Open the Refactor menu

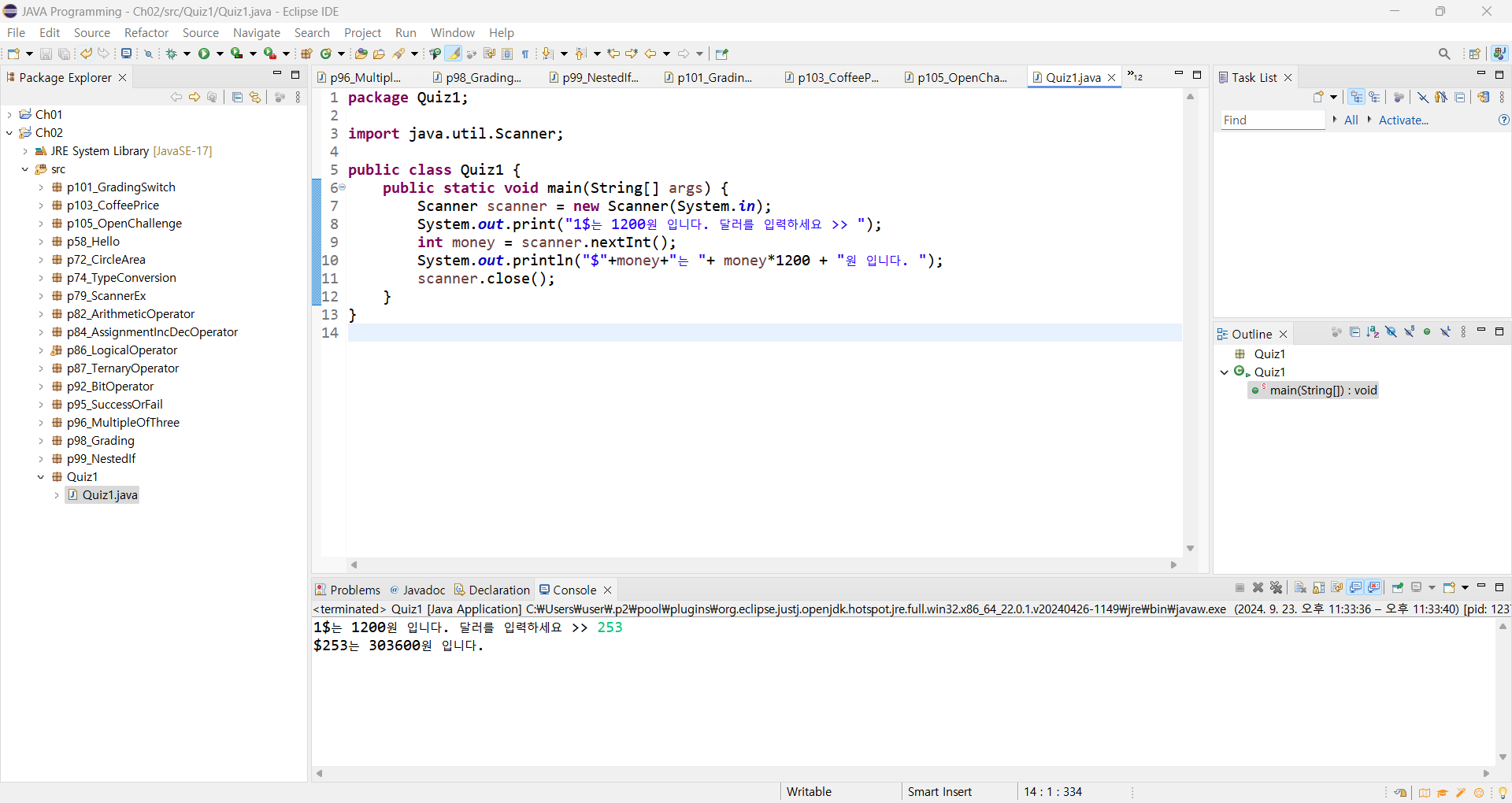[146, 32]
